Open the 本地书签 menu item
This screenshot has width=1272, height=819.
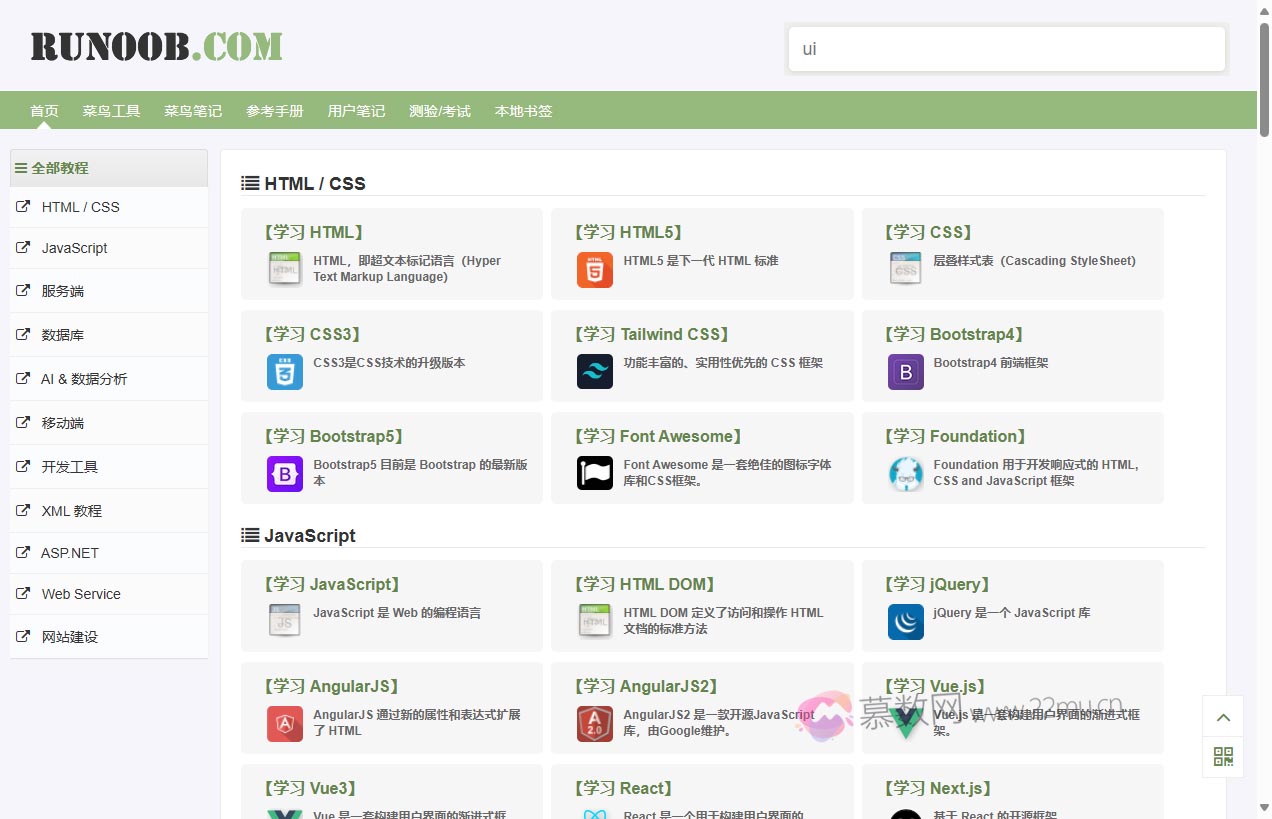(x=523, y=111)
